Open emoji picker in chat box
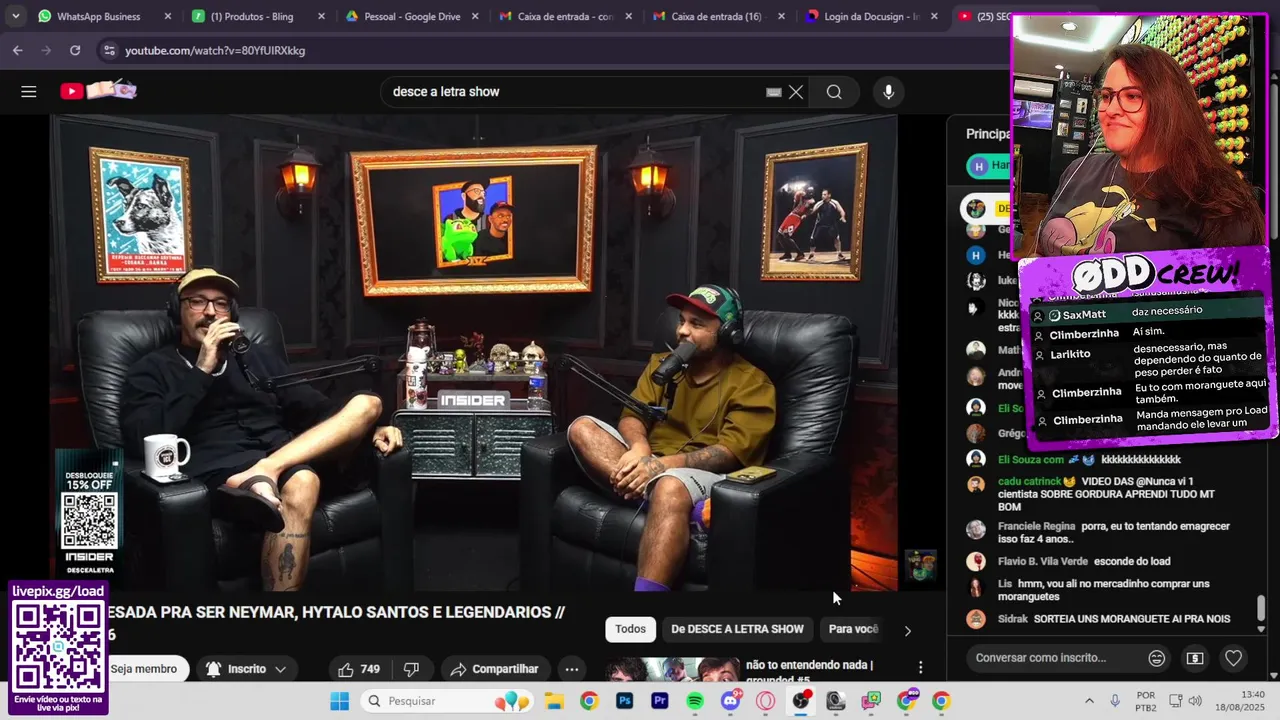This screenshot has width=1280, height=720. tap(1156, 658)
